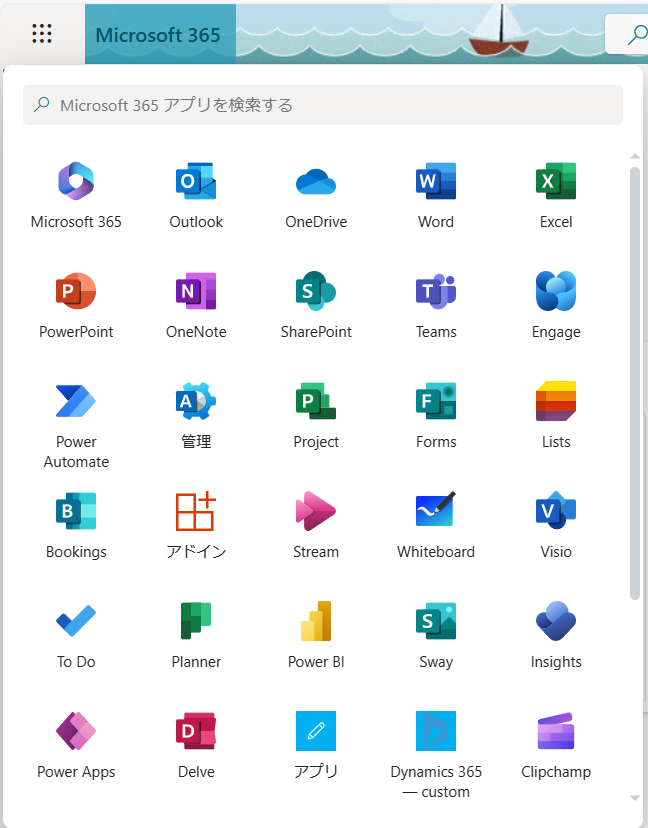Launch PowerPoint app
This screenshot has height=828, width=648.
tap(76, 291)
